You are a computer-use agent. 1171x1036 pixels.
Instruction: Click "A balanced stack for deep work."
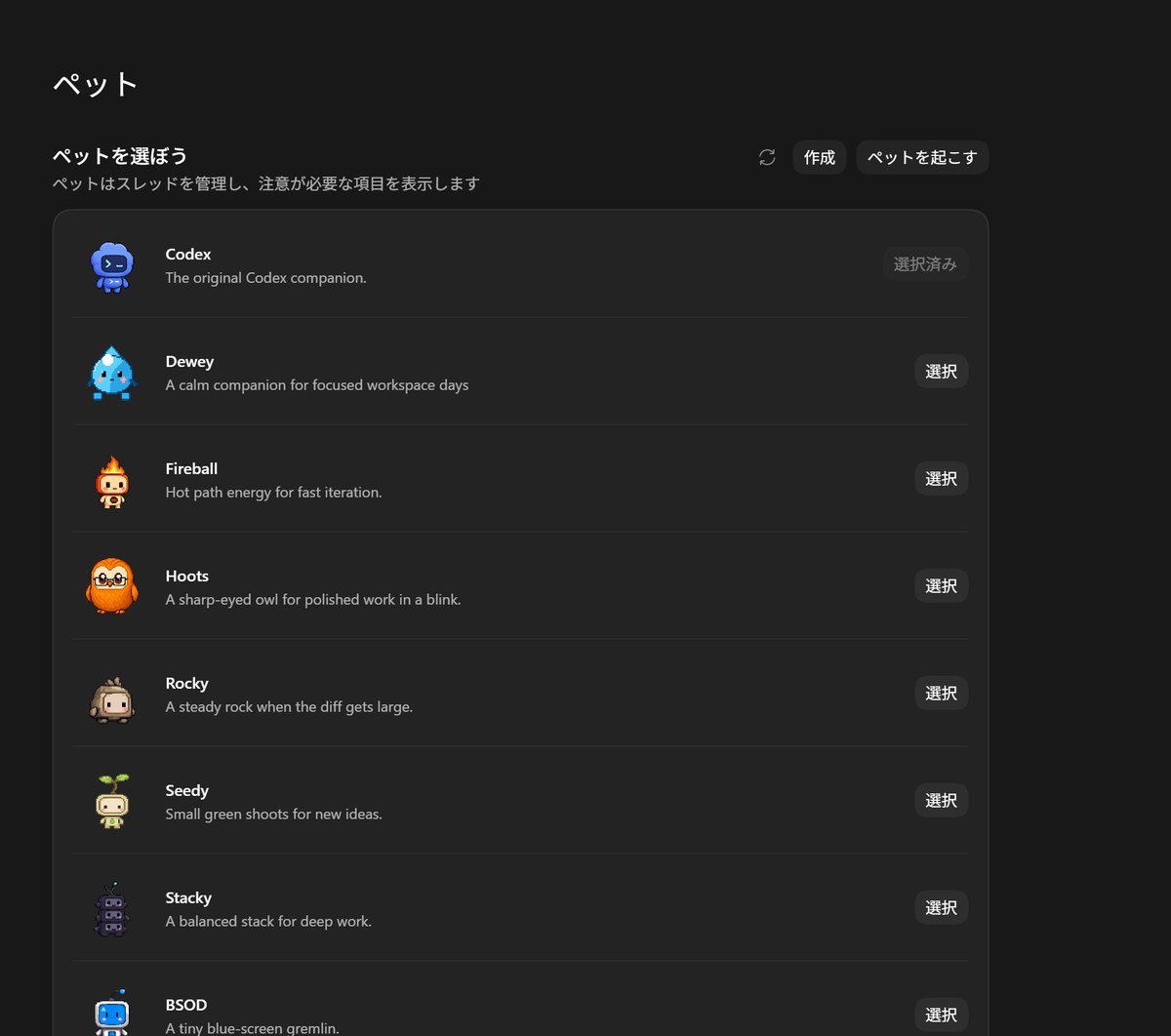268,922
